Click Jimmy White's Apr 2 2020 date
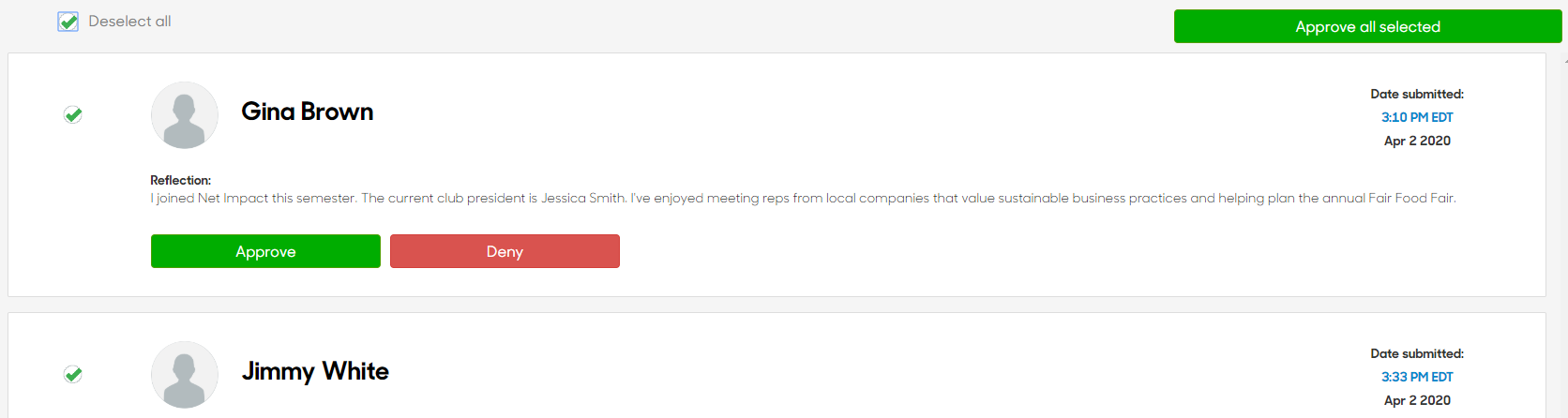The width and height of the screenshot is (1568, 418). [x=1417, y=400]
